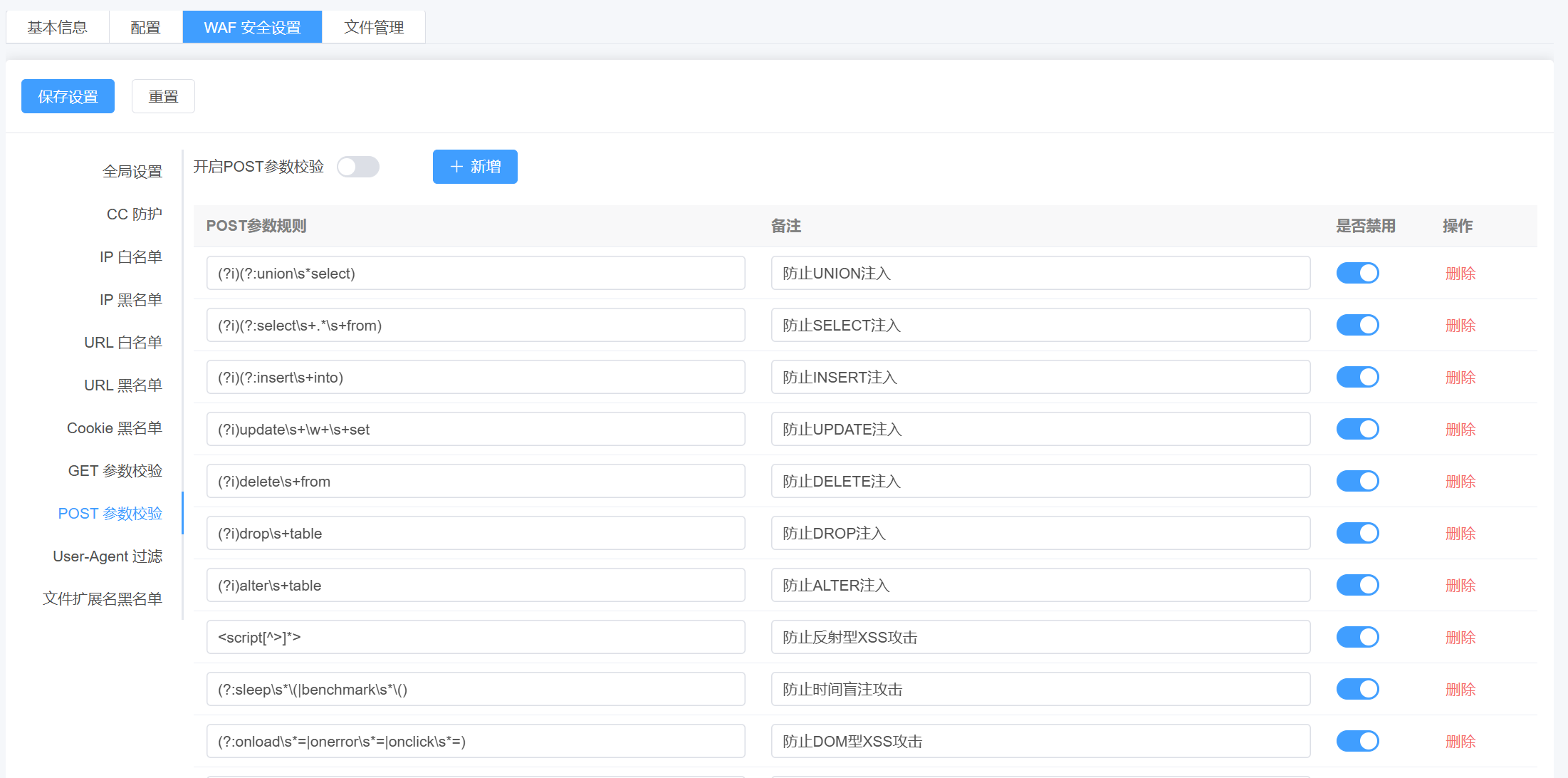1568x778 pixels.
Task: Edit the 防止ALTER注入 remark field
Action: 1040,585
